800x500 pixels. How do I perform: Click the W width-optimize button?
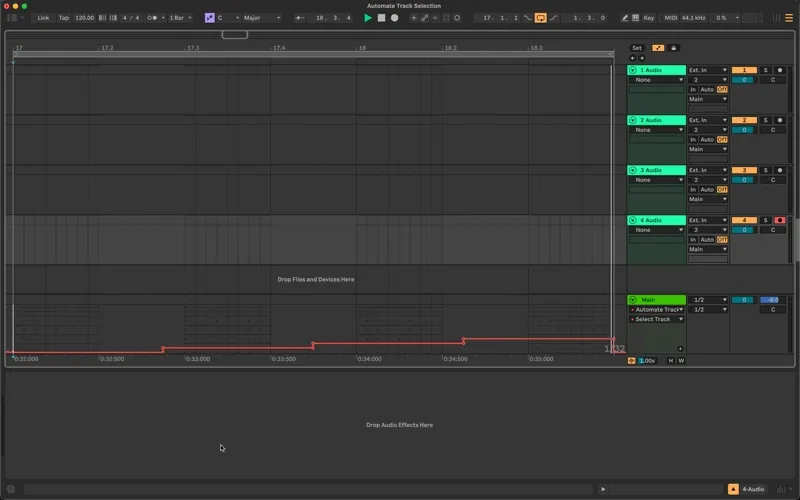(x=681, y=361)
